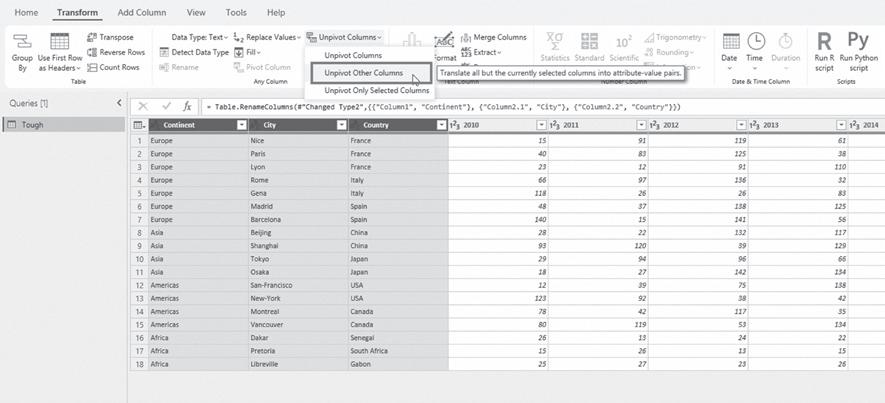The image size is (885, 403).
Task: Open the 2012 column filter dropdown
Action: 741,125
